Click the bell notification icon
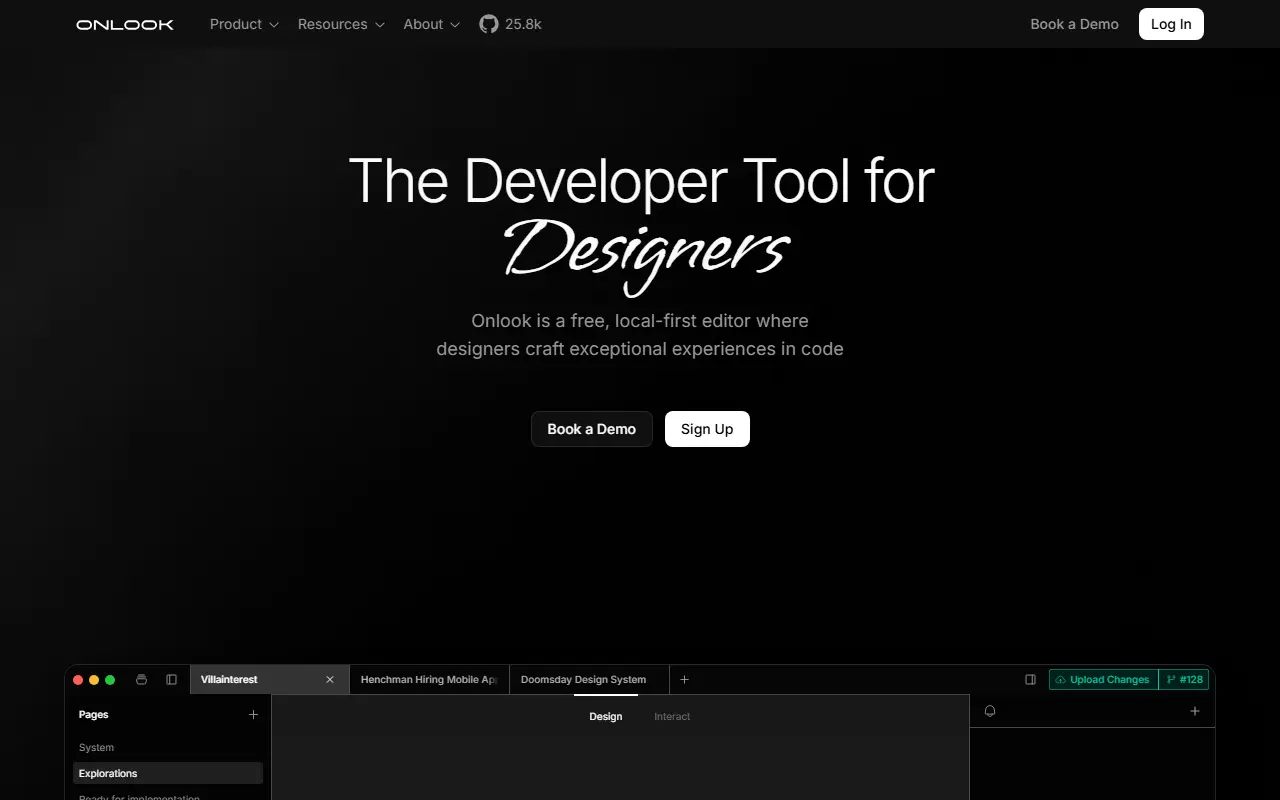The height and width of the screenshot is (800, 1280). [990, 711]
